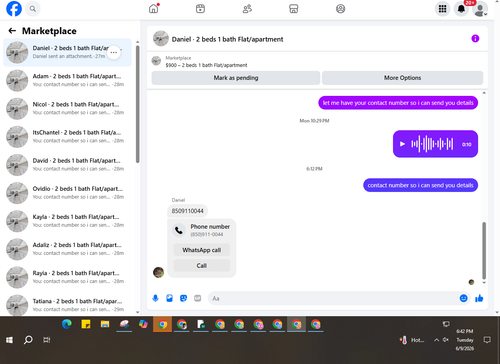Screen dimensions: 500x364
Task: Open the weather widget on taskbar
Action: (412, 340)
